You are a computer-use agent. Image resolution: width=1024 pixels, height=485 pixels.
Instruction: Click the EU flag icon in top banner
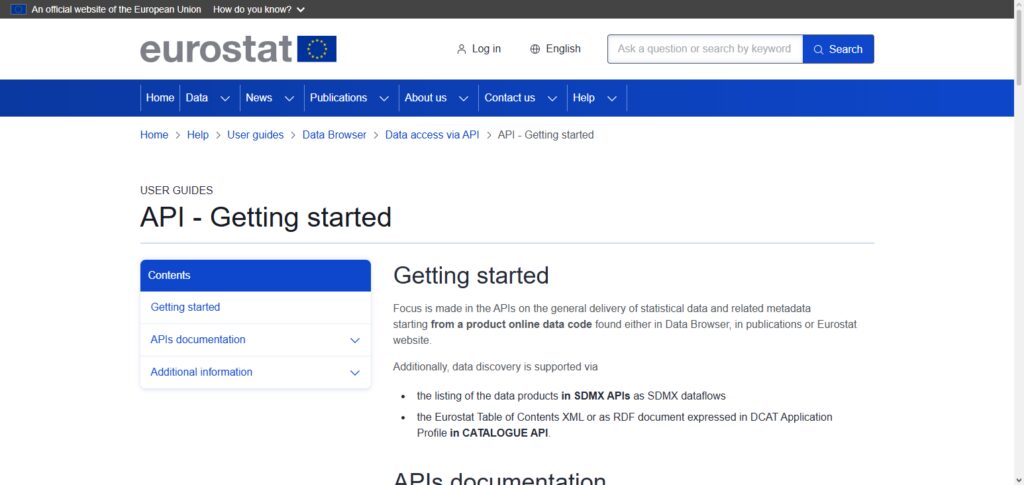[x=18, y=10]
